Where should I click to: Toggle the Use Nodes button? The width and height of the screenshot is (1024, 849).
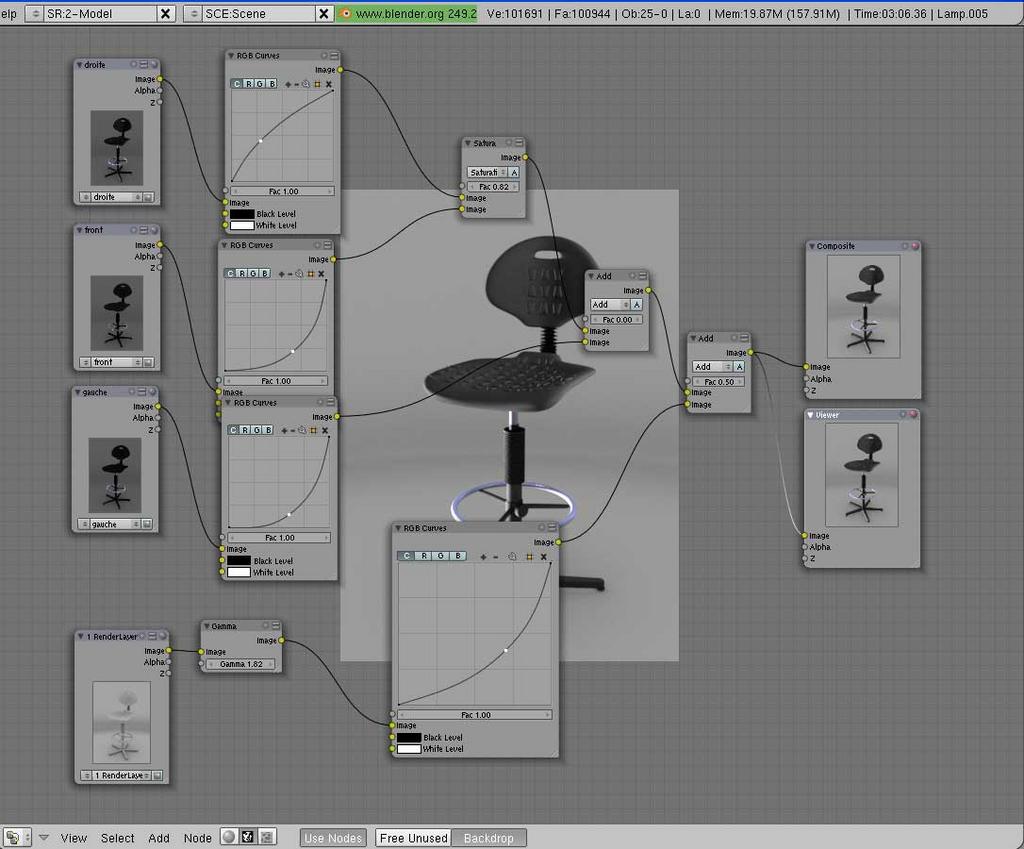coord(333,838)
